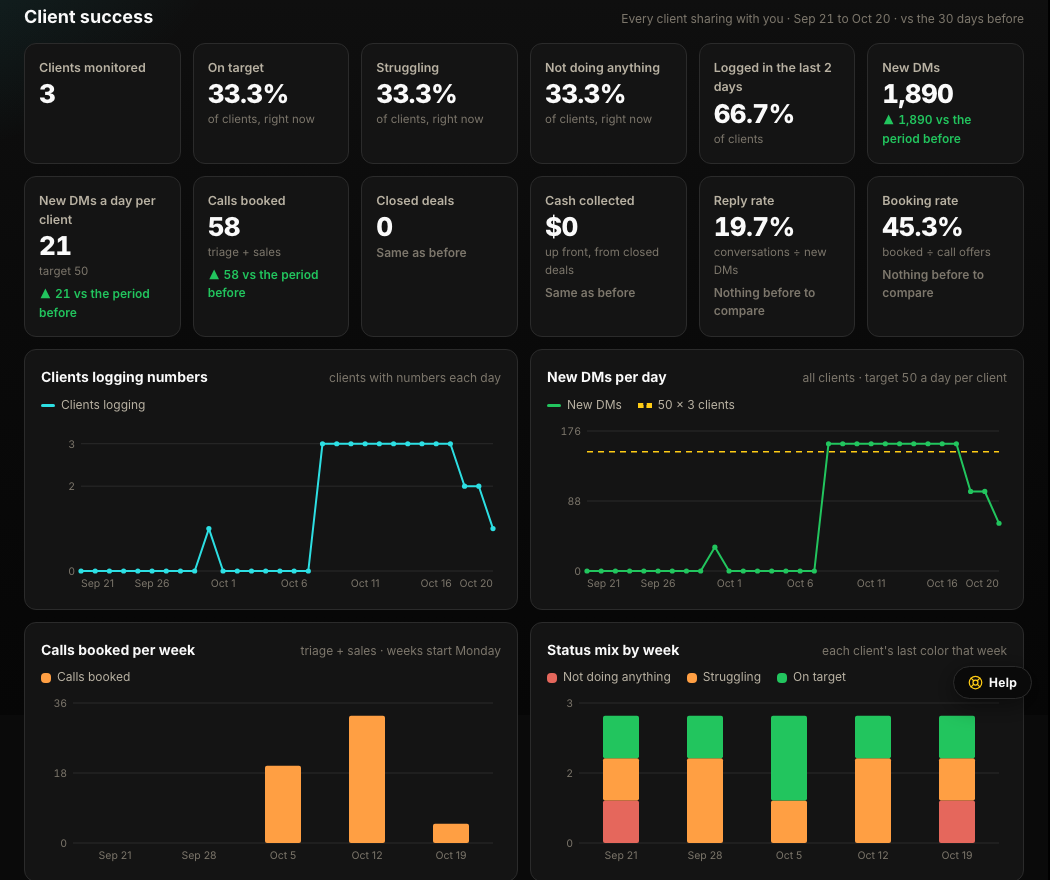This screenshot has height=880, width=1050.
Task: Click the green up arrow in New DMs card
Action: coord(888,120)
